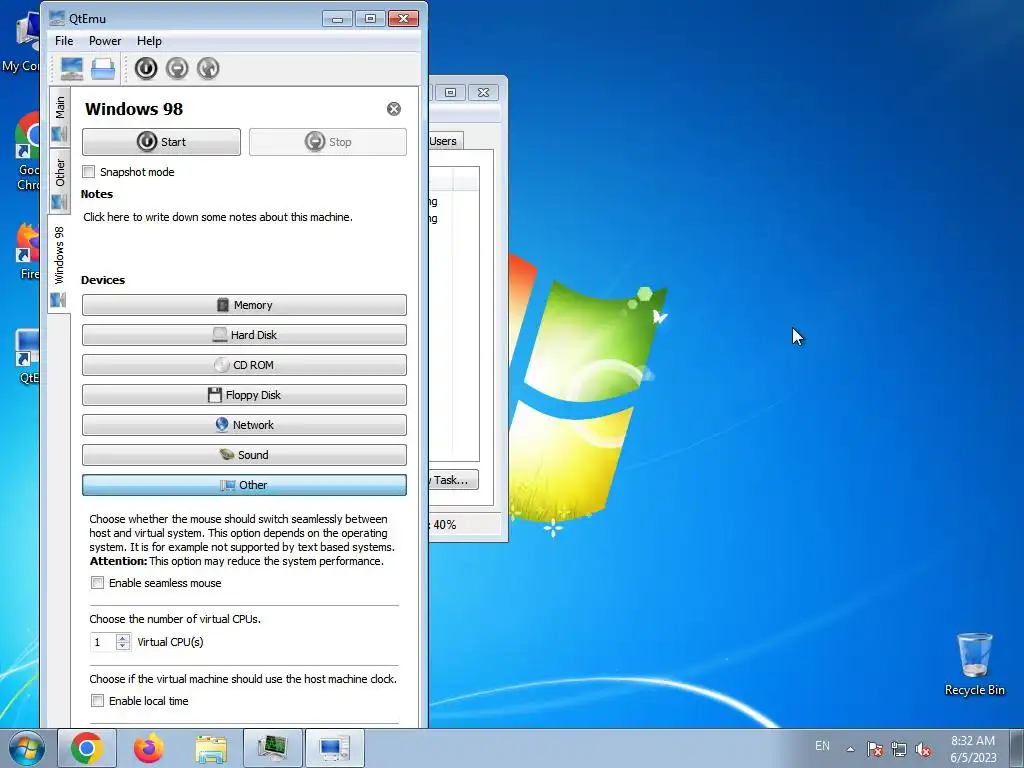Click the Action Center flag icon
Viewport: 1024px width, 768px height.
(x=875, y=749)
